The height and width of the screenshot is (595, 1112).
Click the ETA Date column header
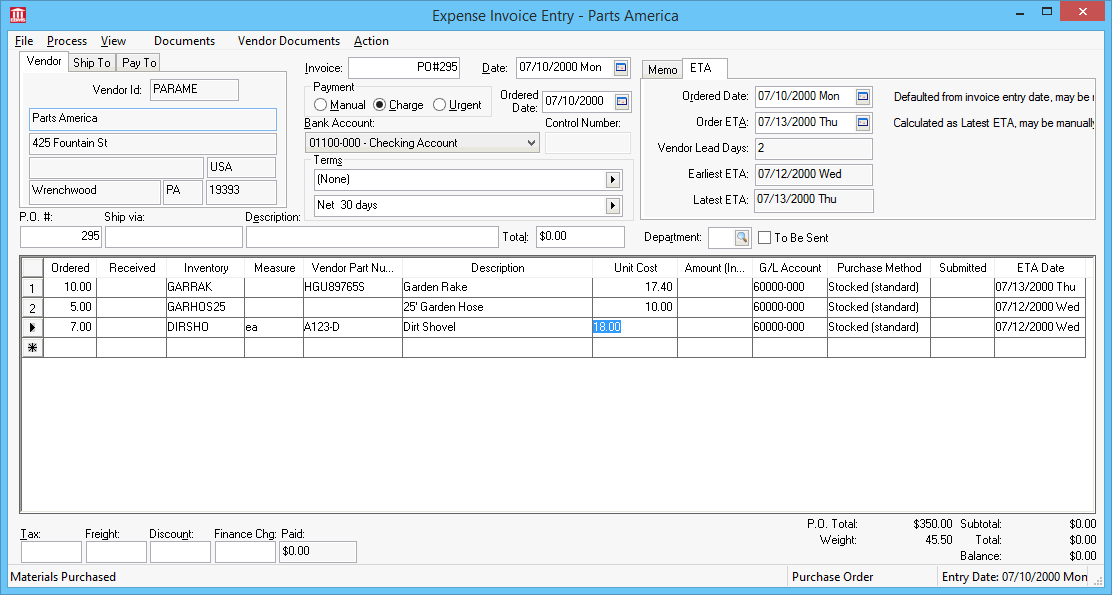[x=1040, y=268]
